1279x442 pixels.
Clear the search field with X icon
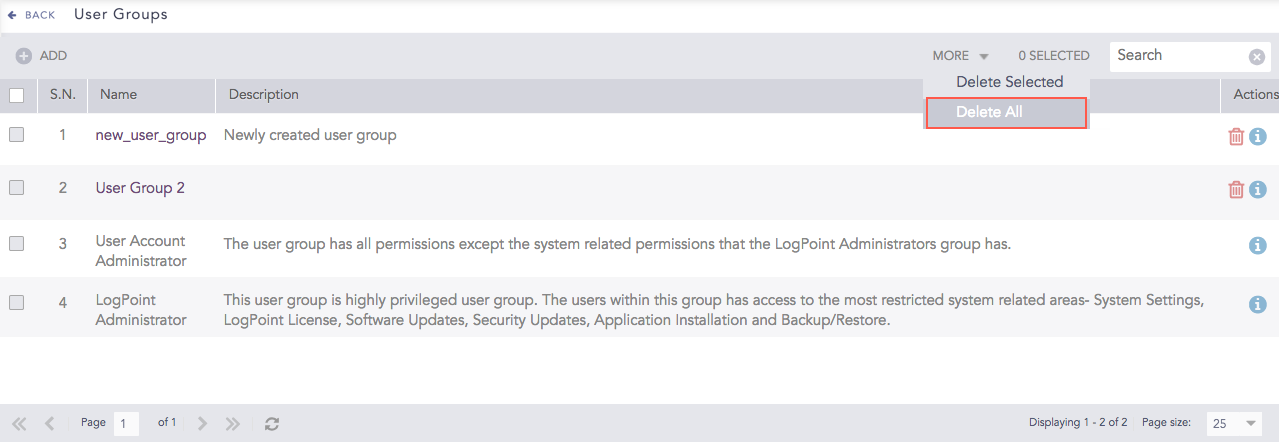(1257, 57)
